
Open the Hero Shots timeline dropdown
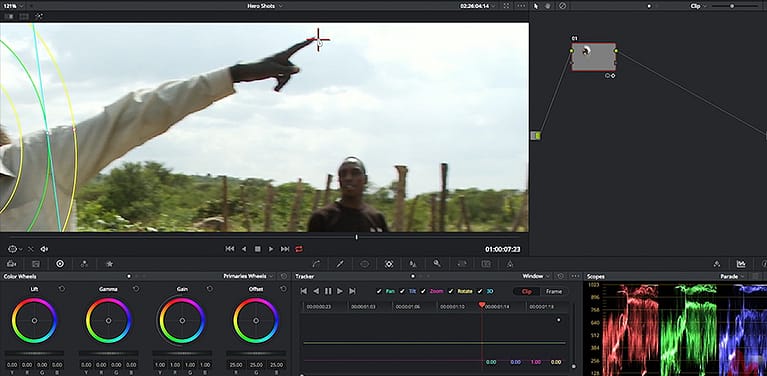click(265, 6)
